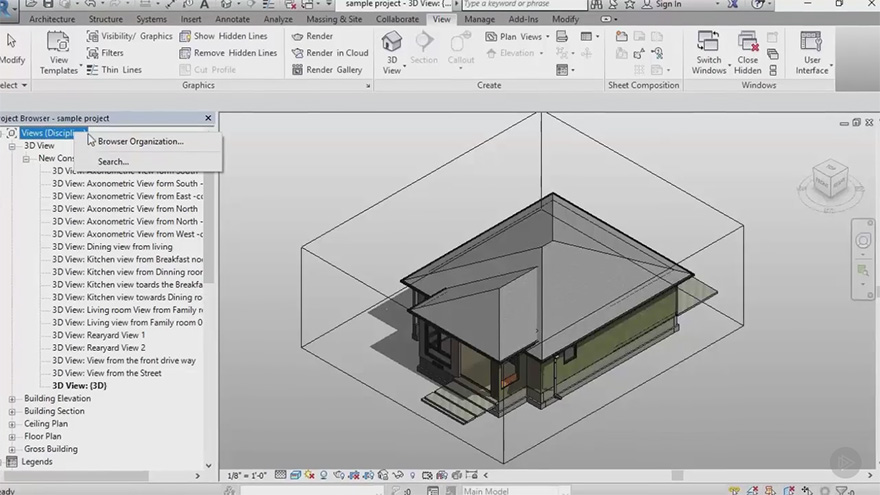The height and width of the screenshot is (495, 880).
Task: Select 3D View: Rearyard View 1
Action: click(x=98, y=335)
